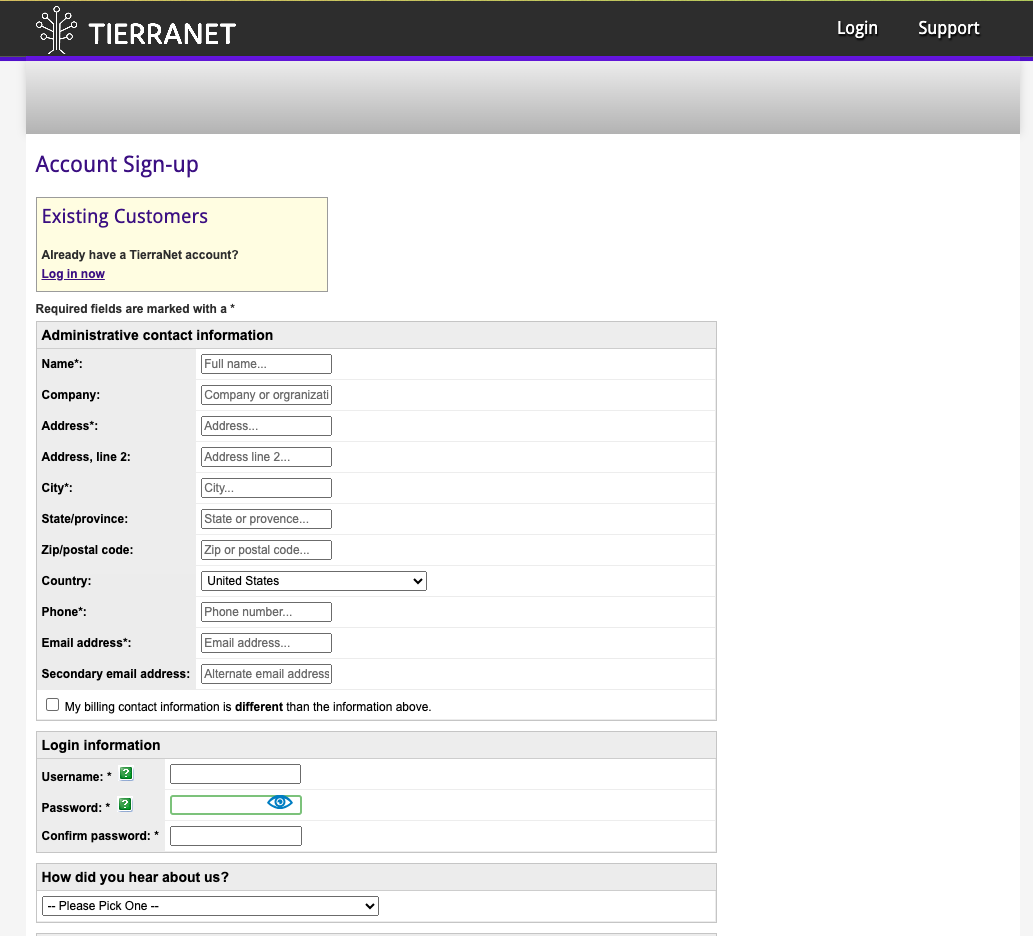Check the different billing contact information box

53,705
